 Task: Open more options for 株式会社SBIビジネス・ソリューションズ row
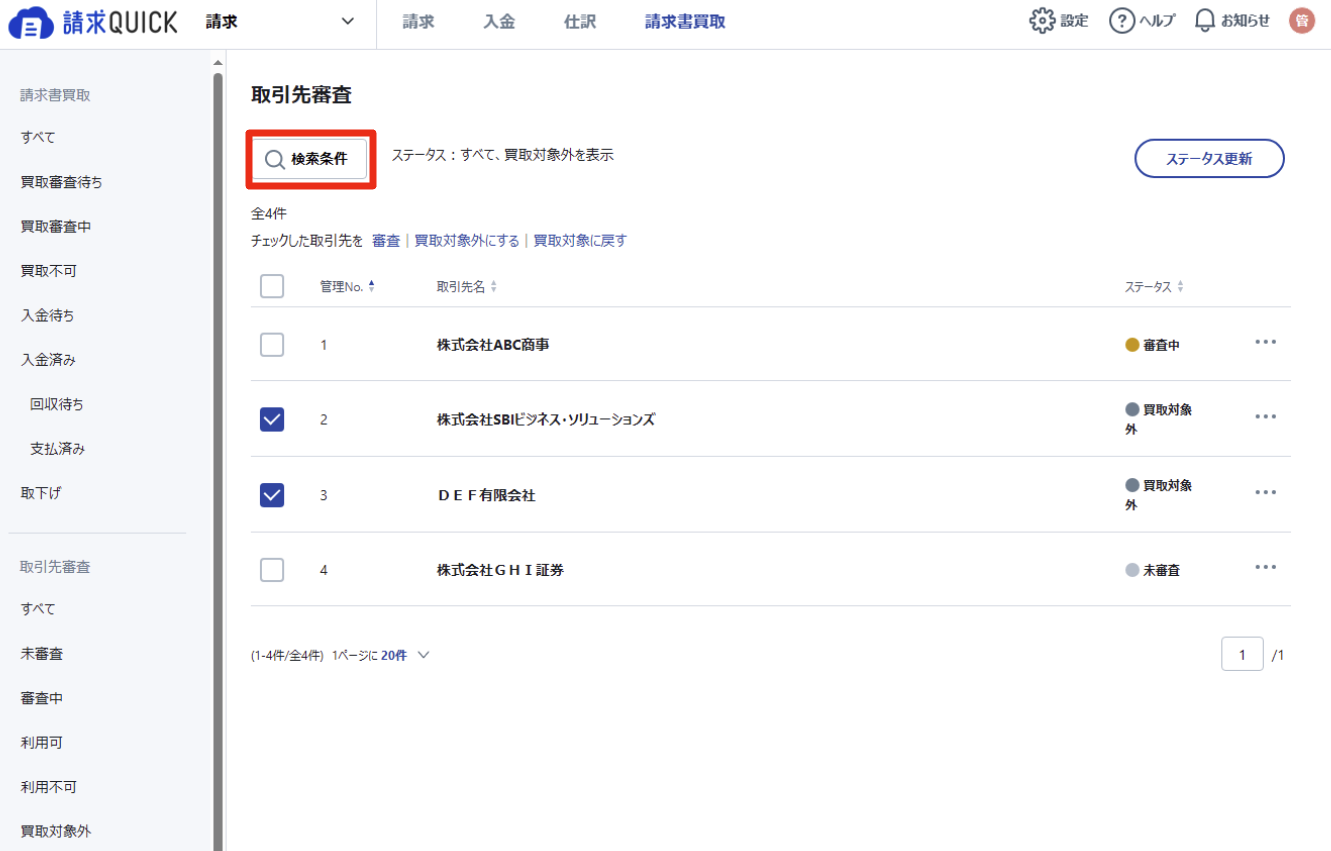(1266, 417)
